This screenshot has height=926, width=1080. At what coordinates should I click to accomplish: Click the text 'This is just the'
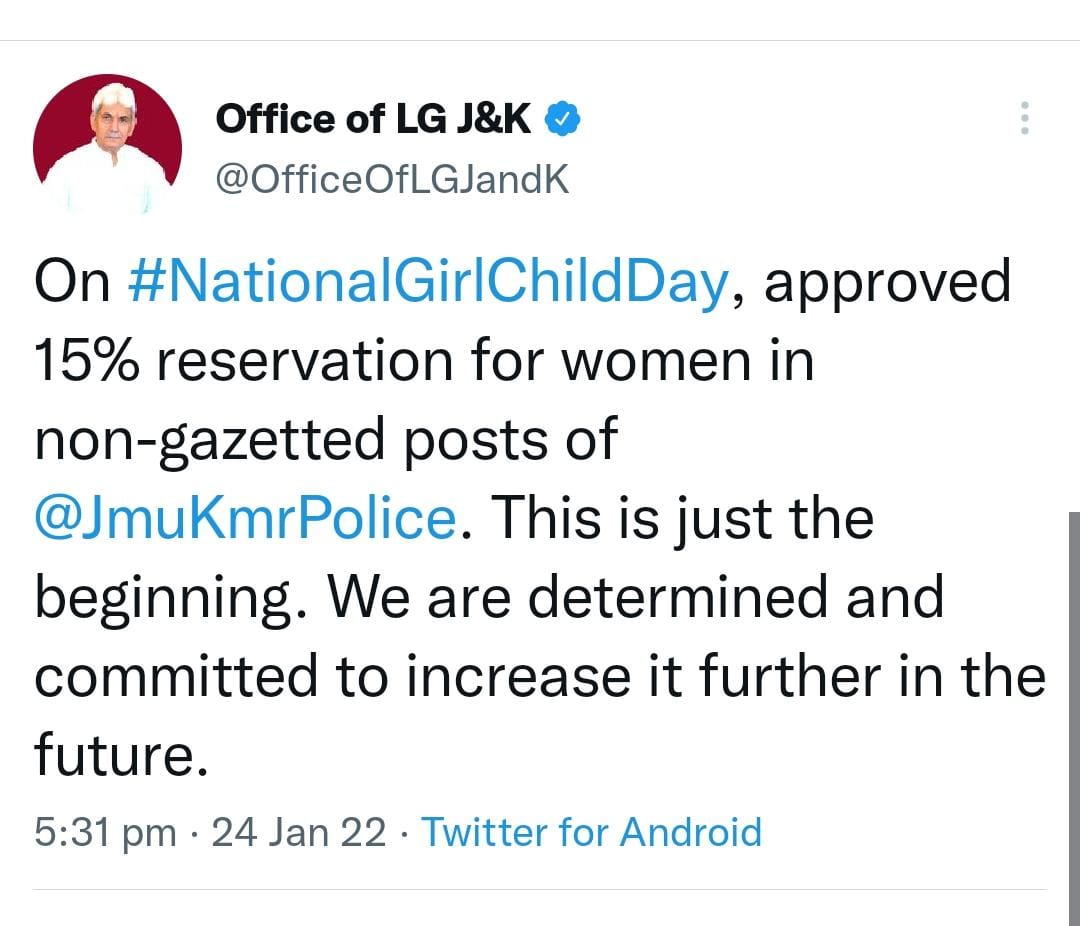tap(682, 518)
